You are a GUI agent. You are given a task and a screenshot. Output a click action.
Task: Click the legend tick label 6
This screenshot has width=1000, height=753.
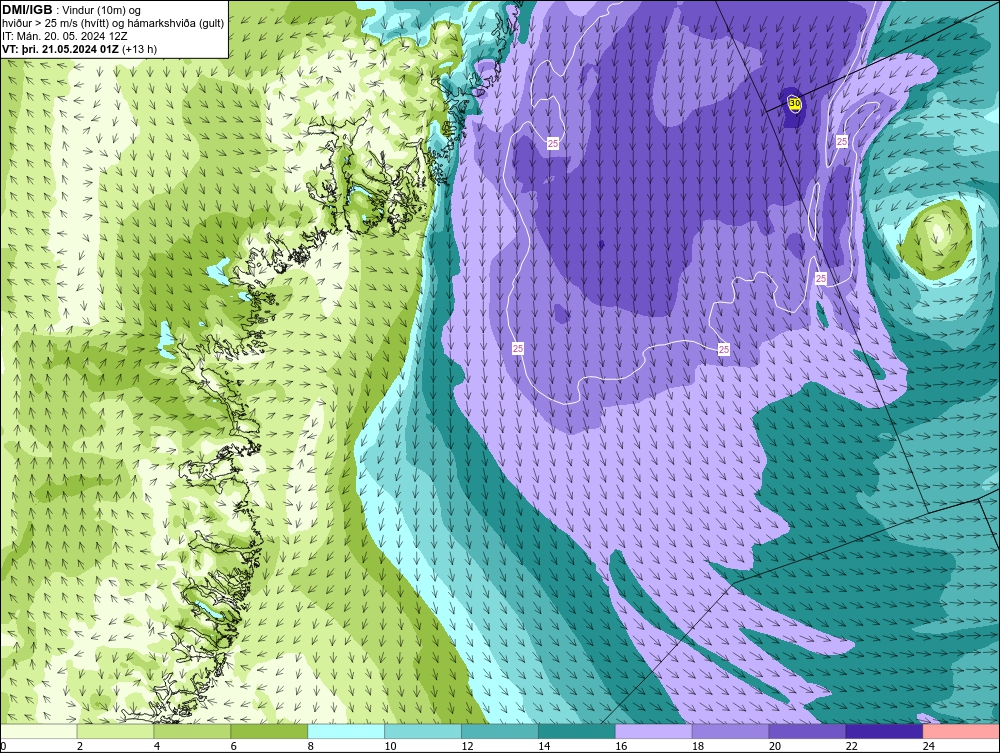coord(233,746)
